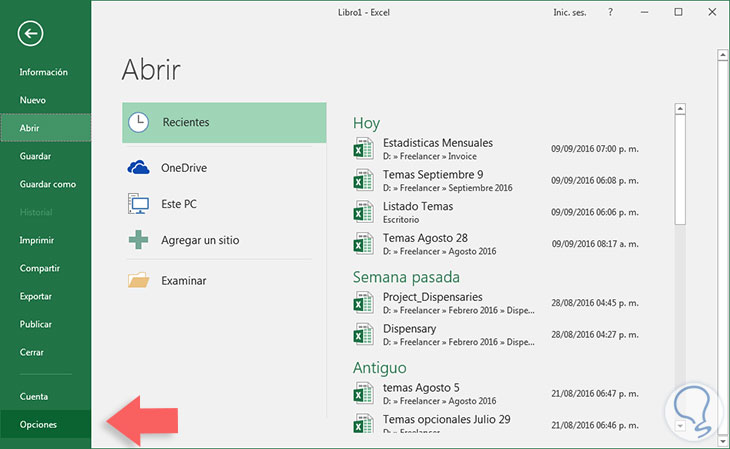Open file name Listado Temas

(x=418, y=206)
